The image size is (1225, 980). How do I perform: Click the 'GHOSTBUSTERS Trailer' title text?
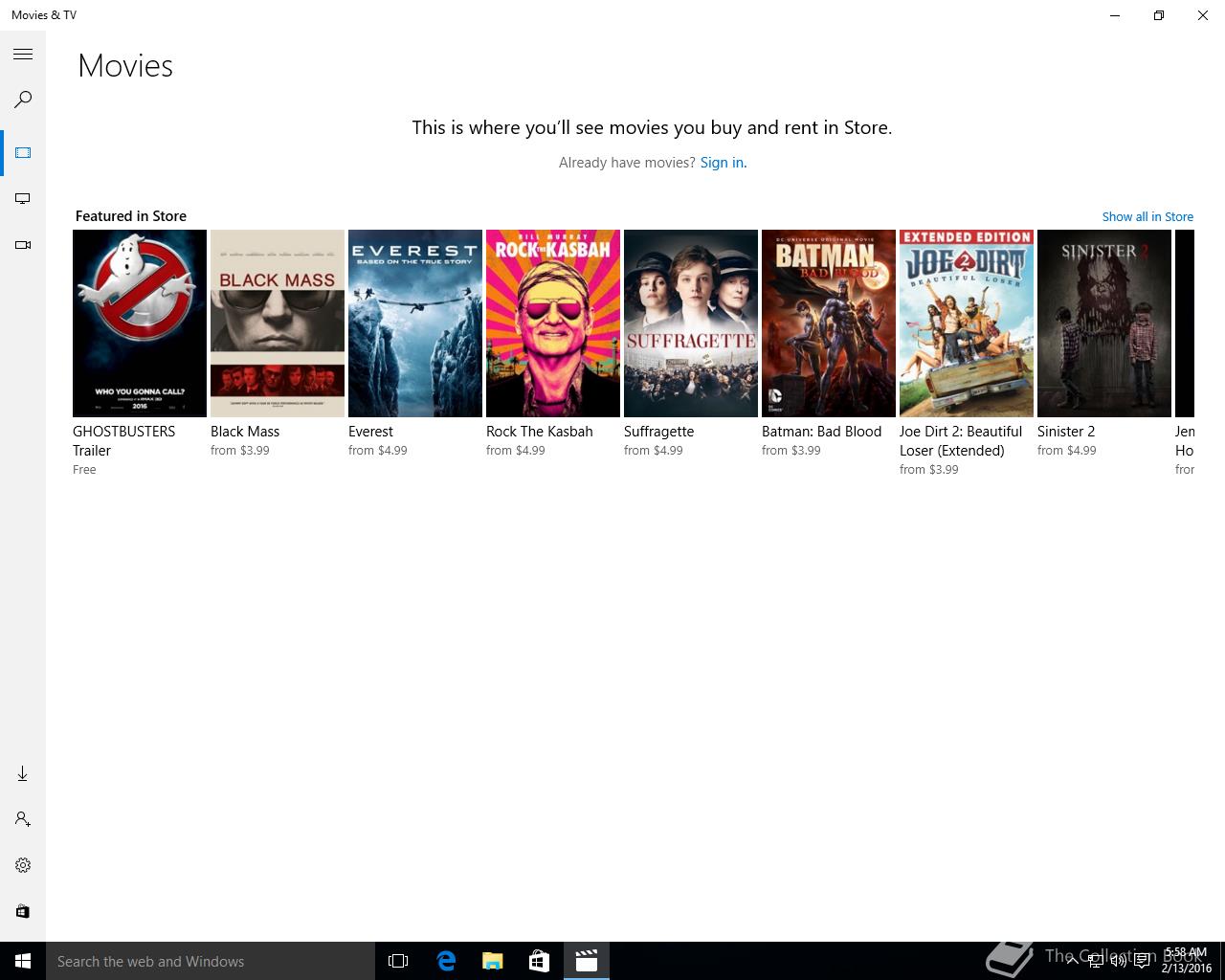pyautogui.click(x=124, y=441)
